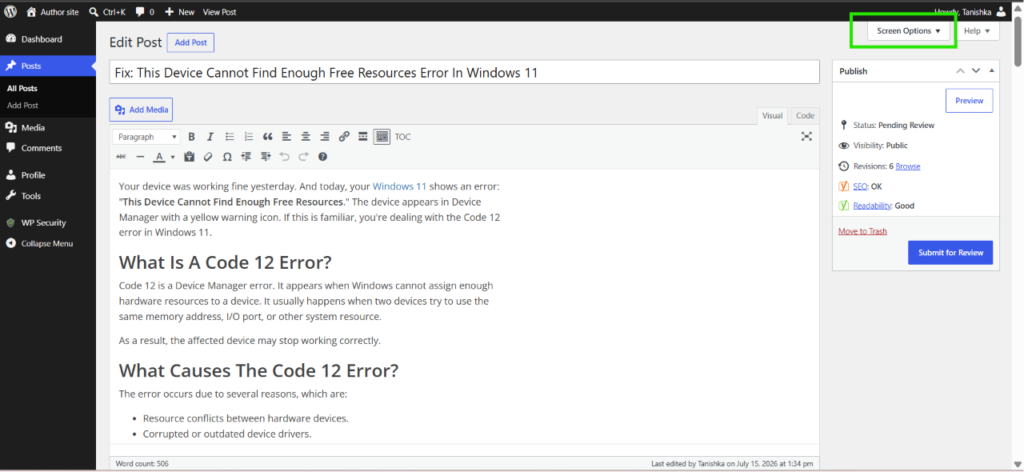Click the Add Post button beside Edit Post
The width and height of the screenshot is (1024, 472).
191,42
